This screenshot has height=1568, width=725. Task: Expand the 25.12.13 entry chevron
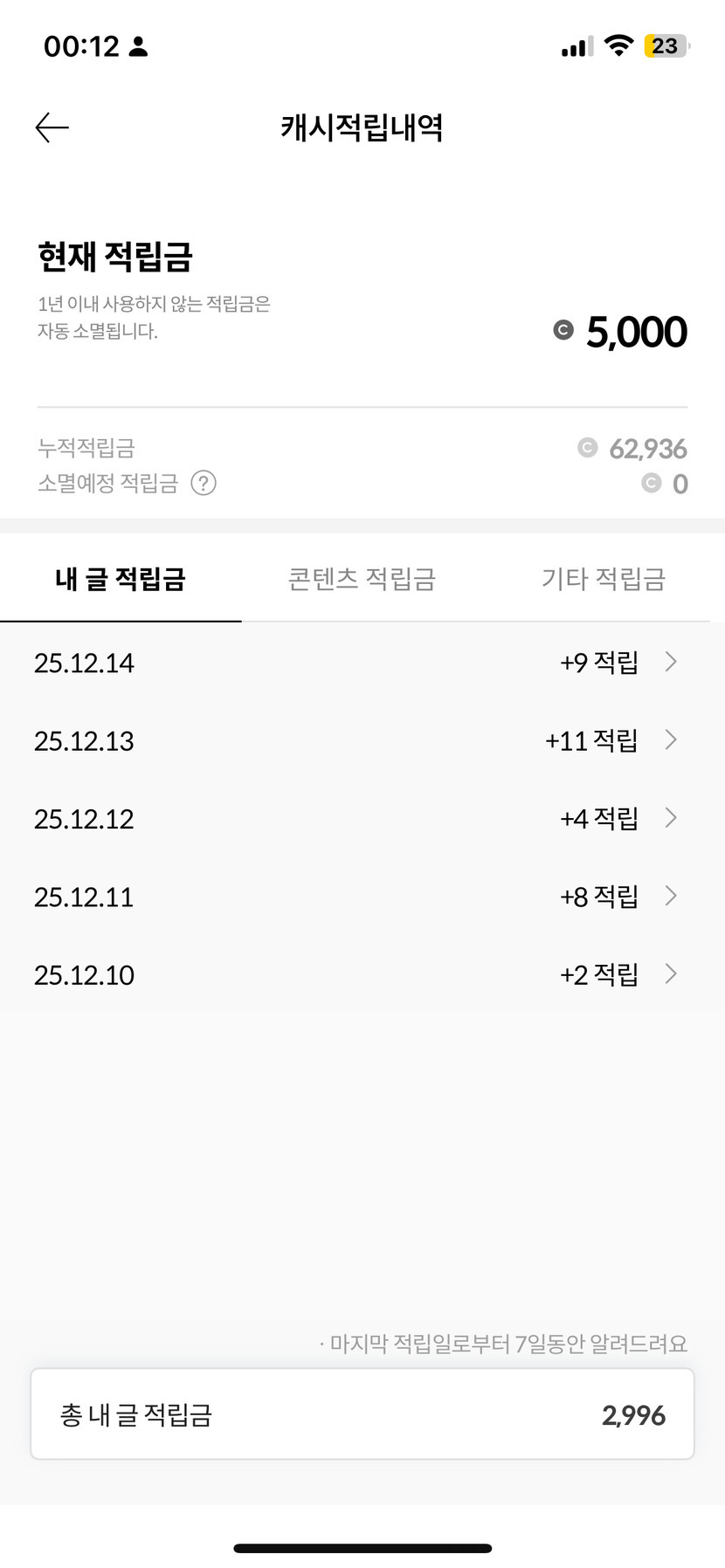point(671,739)
